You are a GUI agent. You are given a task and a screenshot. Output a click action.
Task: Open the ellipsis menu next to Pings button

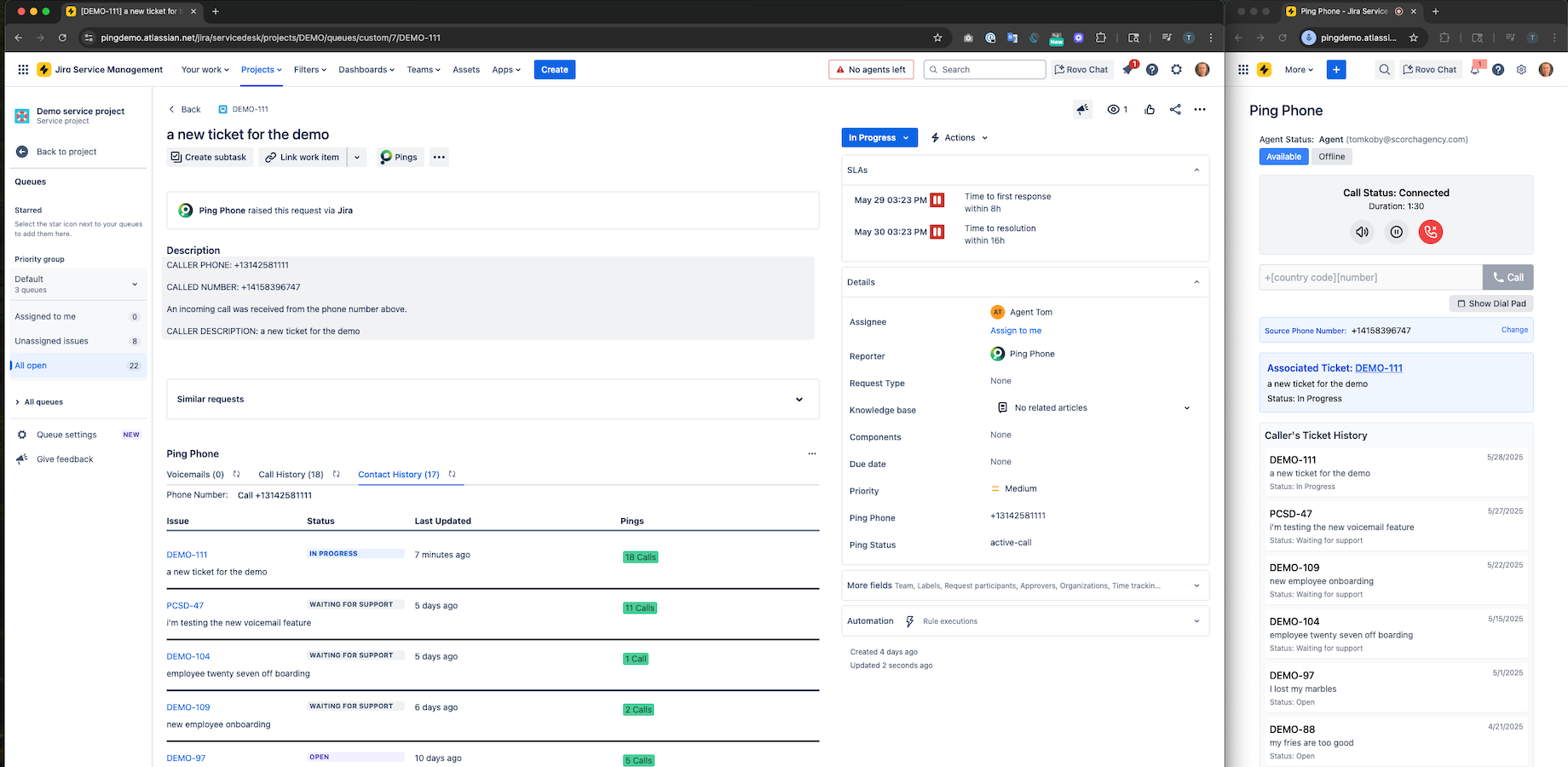[x=439, y=157]
